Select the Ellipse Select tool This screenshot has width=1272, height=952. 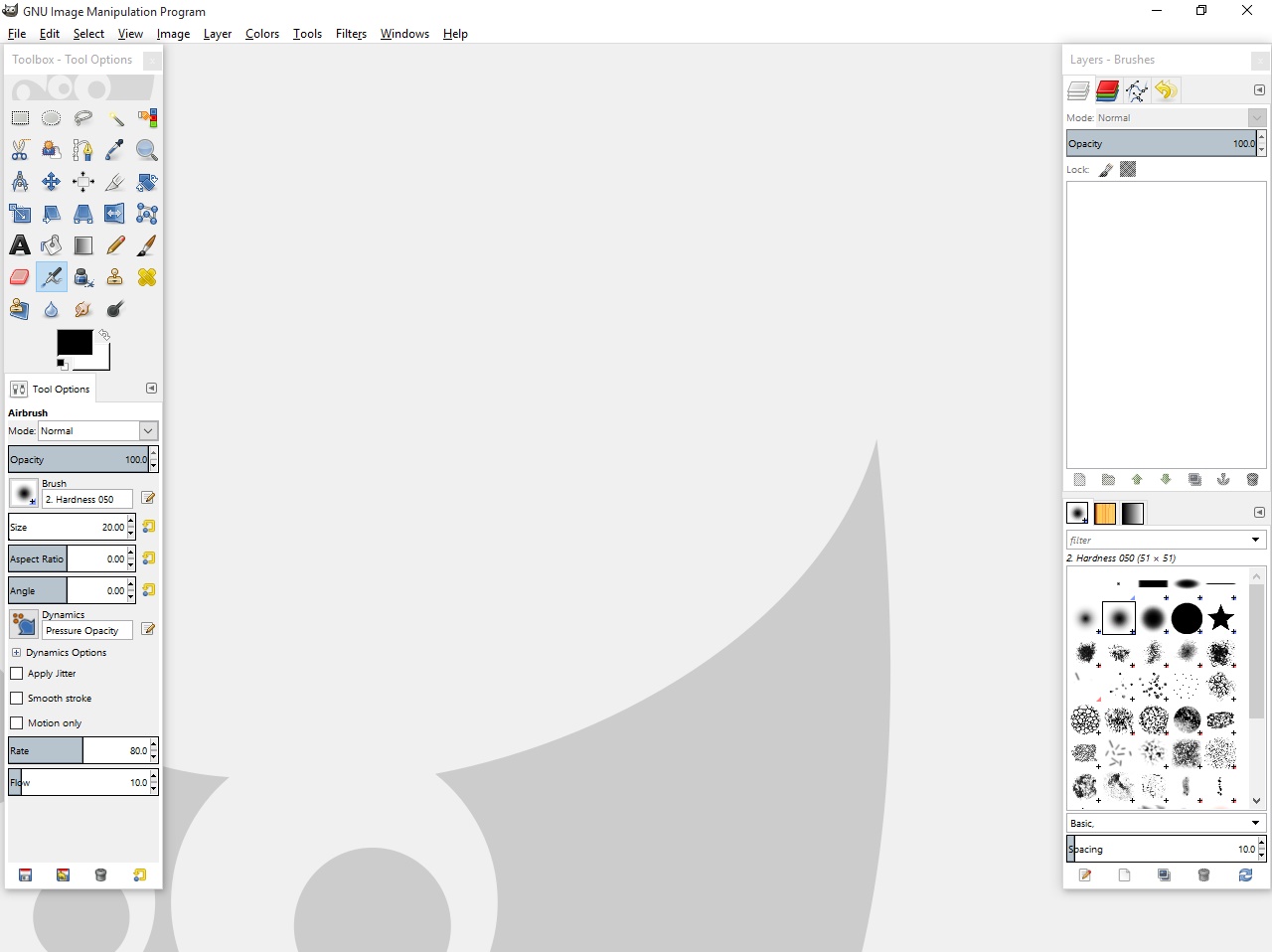click(52, 118)
